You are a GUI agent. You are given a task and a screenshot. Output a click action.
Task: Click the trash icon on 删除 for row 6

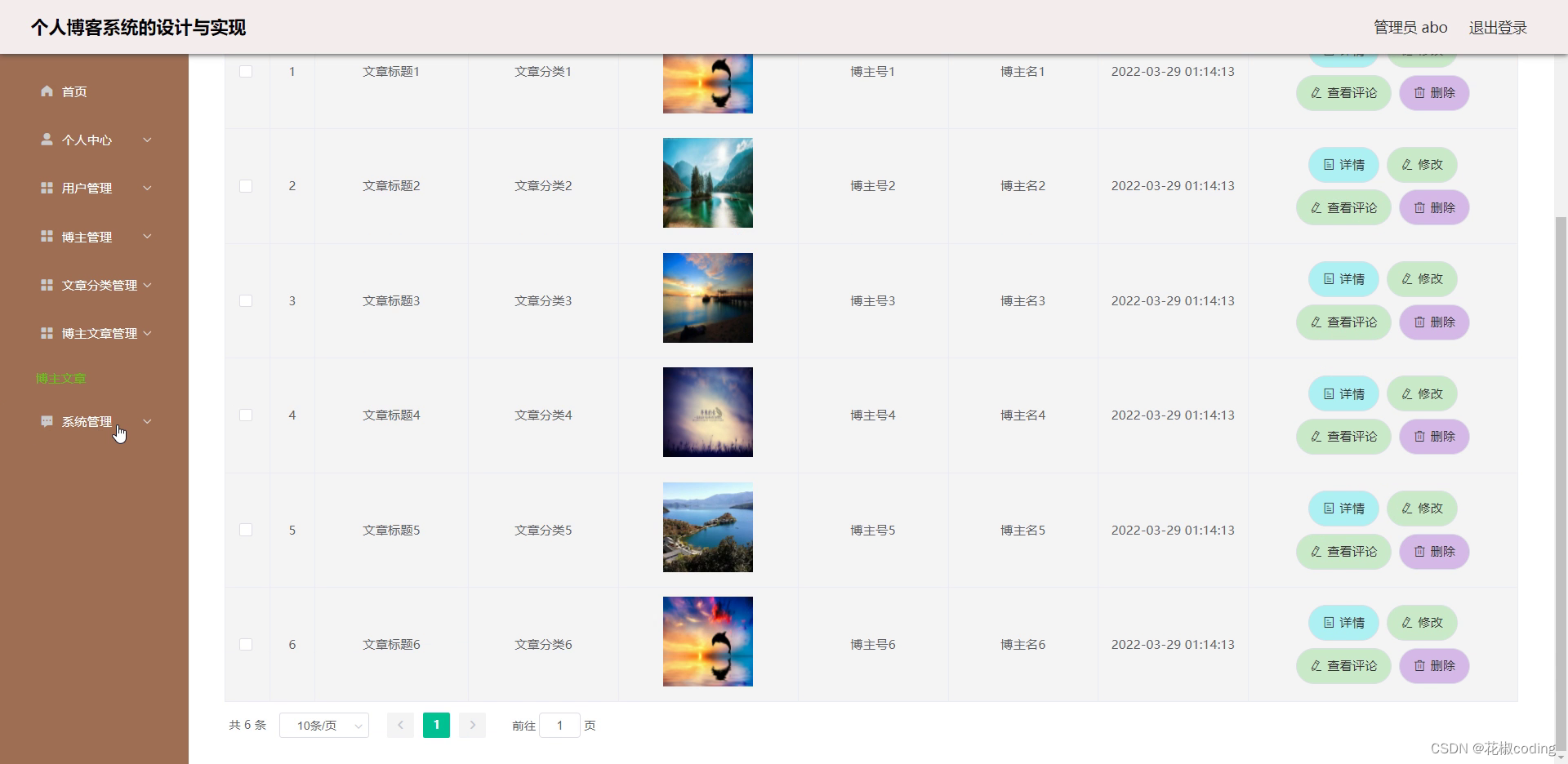point(1419,666)
